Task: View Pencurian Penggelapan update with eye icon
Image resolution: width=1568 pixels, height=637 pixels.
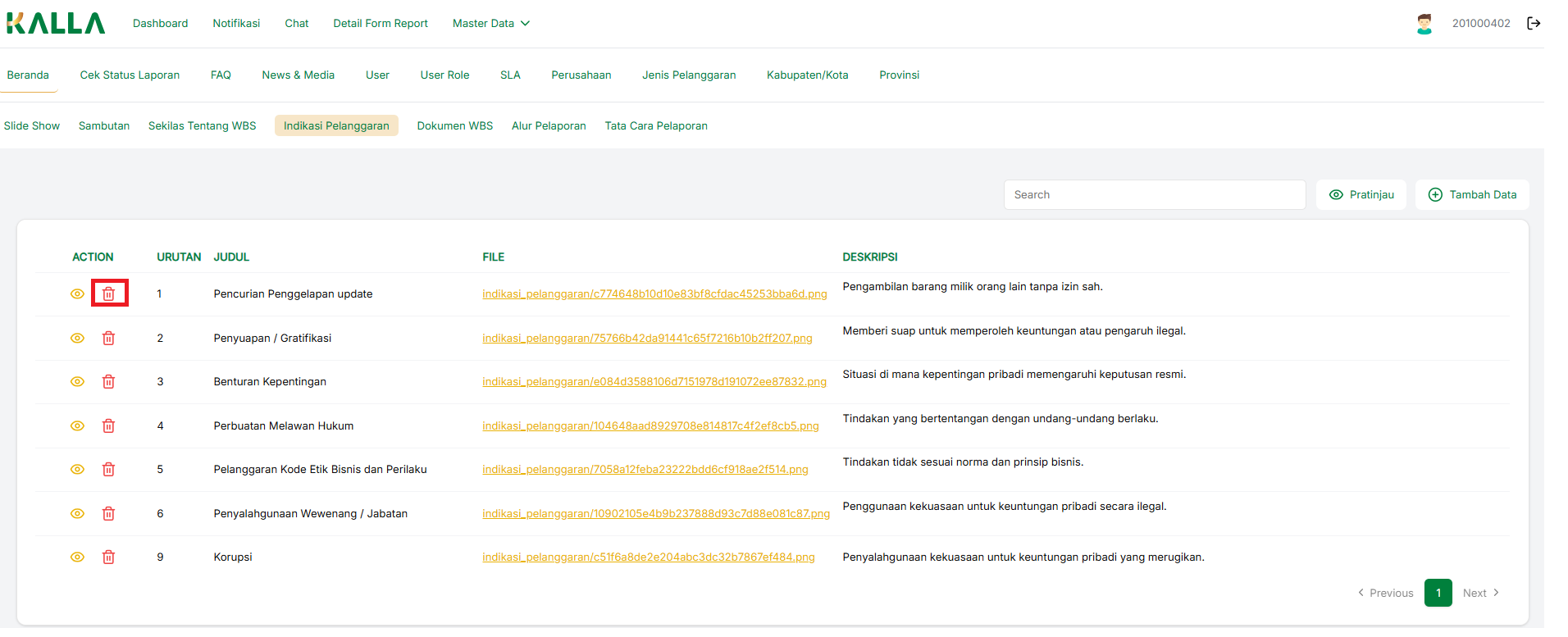Action: pos(77,293)
